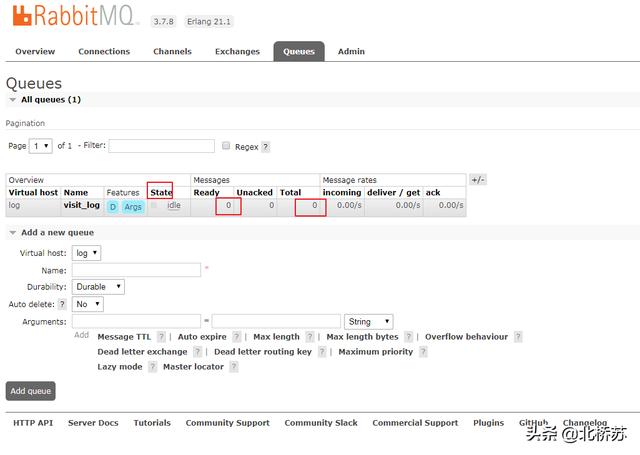Toggle table columns with +/- button
Viewport: 640px width, 455px height.
(478, 180)
